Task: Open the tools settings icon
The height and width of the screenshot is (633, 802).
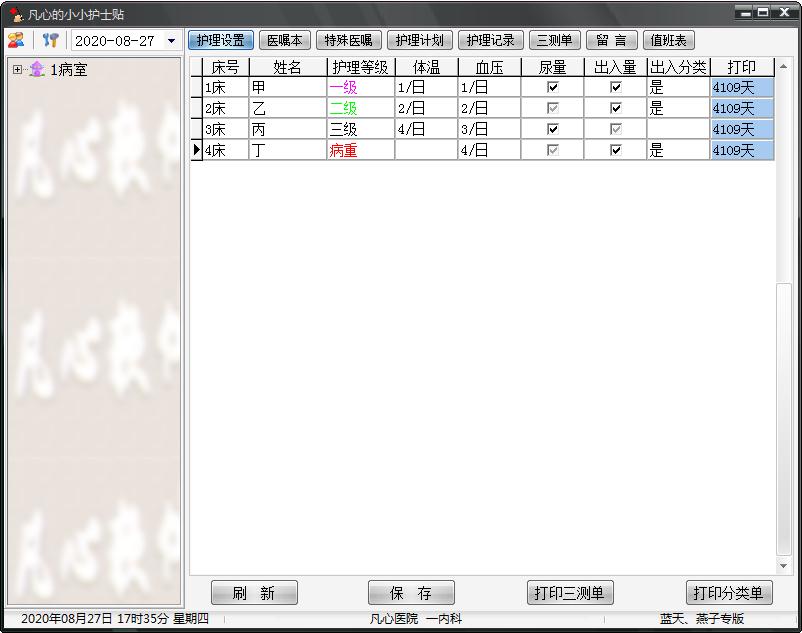Action: (50, 40)
